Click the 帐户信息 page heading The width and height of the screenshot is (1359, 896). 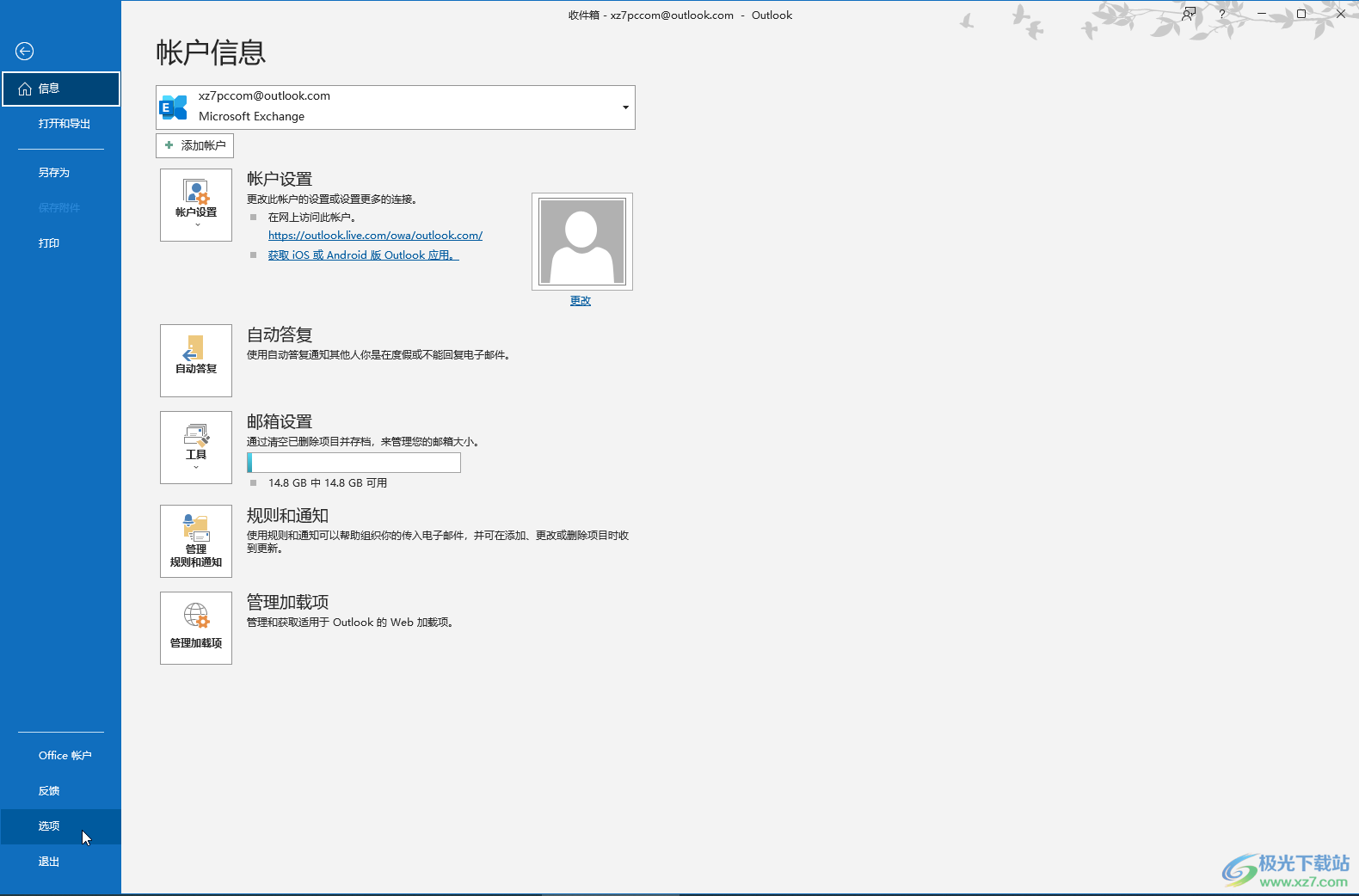coord(211,52)
